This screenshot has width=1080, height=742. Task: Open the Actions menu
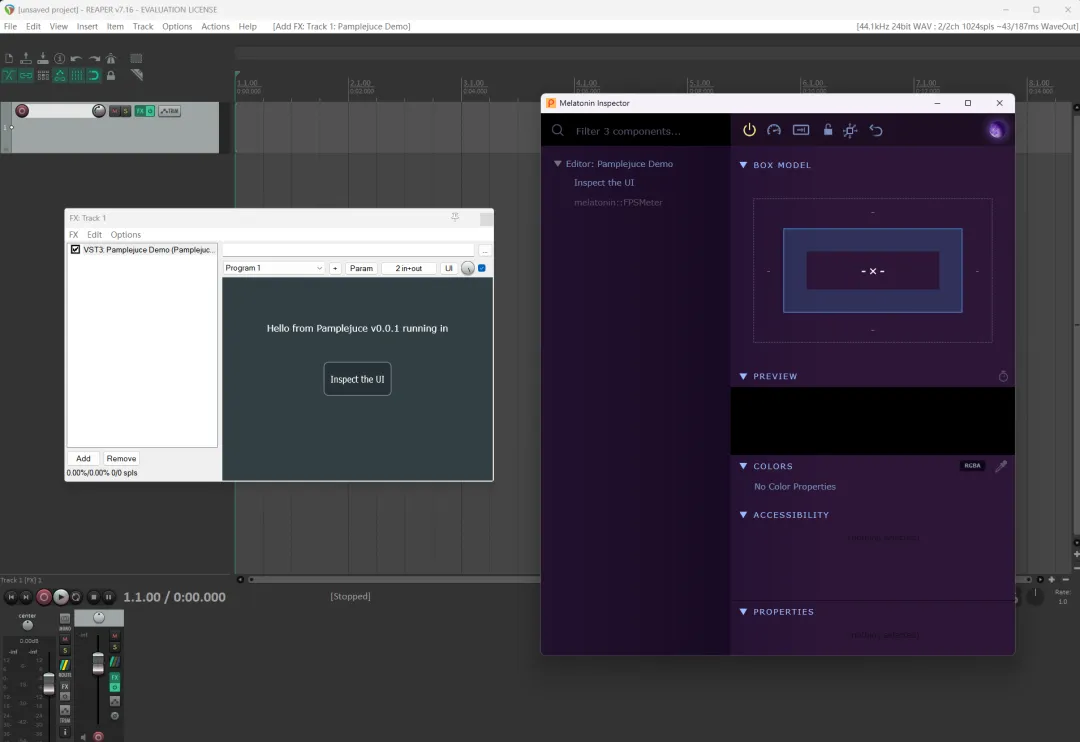(x=215, y=26)
